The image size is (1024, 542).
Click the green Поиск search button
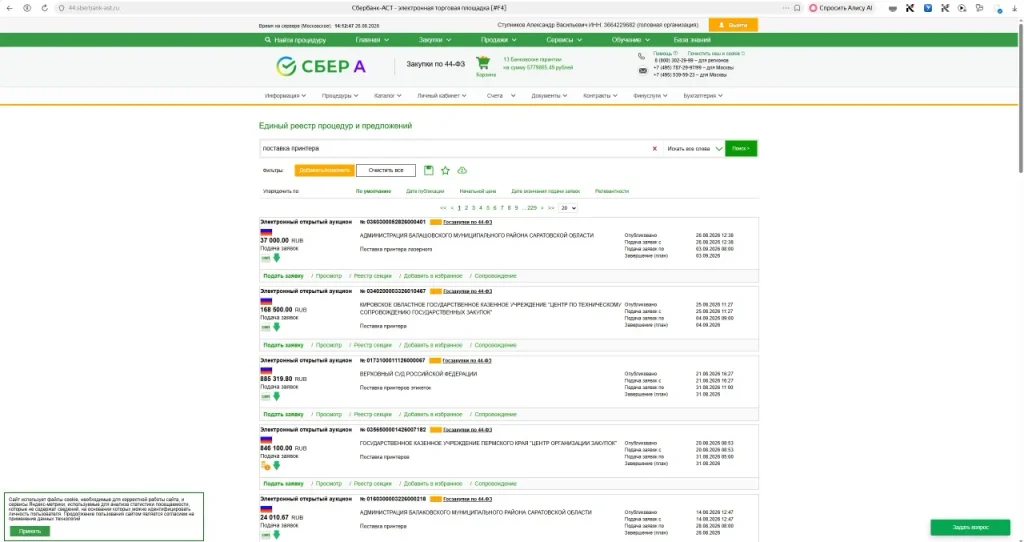(741, 149)
